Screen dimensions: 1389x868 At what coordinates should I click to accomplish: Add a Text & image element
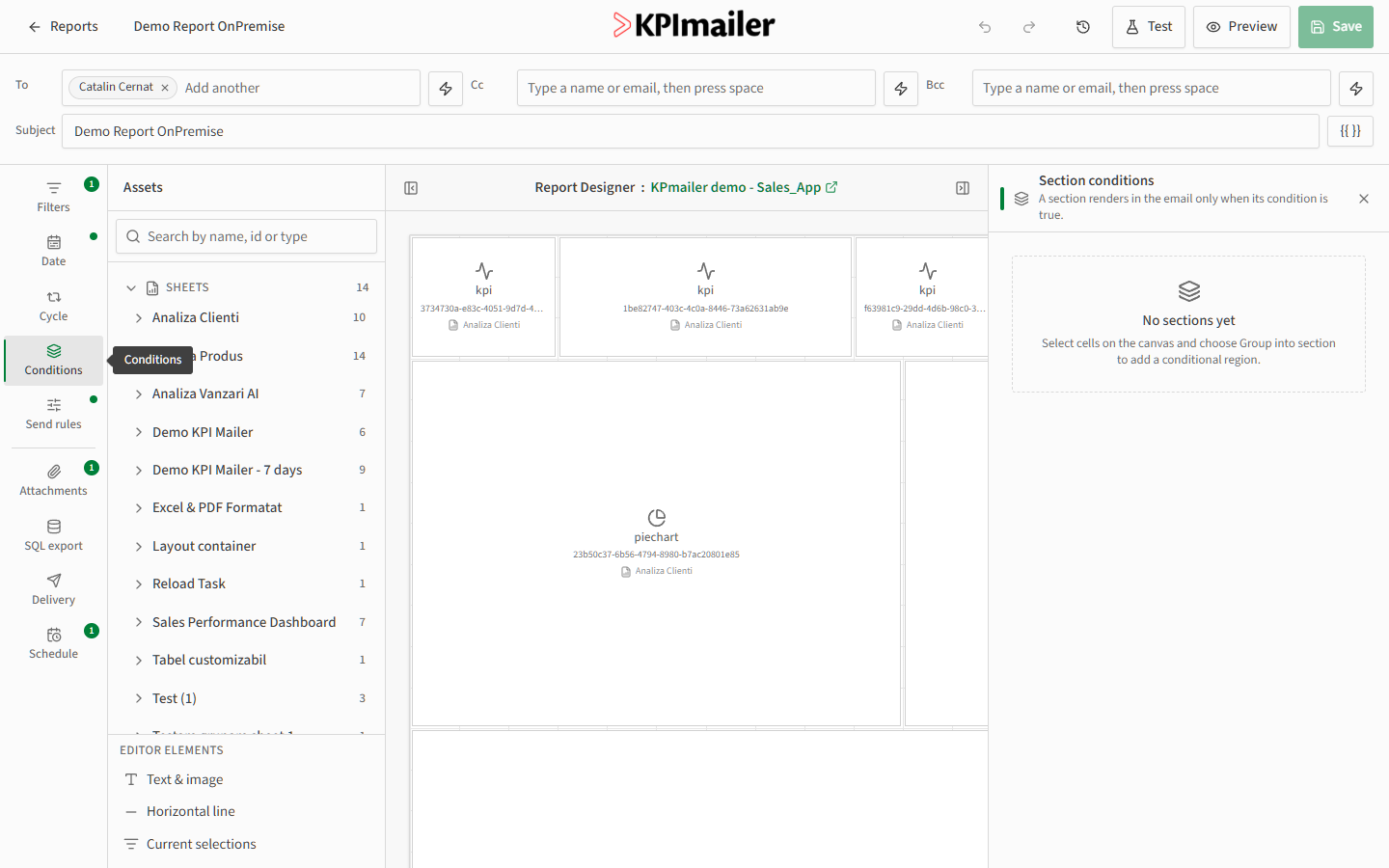246,779
